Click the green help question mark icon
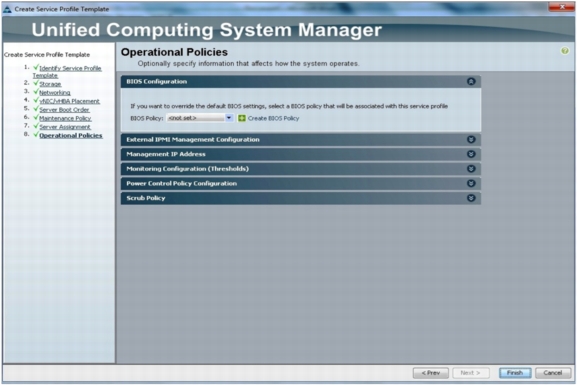The height and width of the screenshot is (387, 578). coord(564,51)
